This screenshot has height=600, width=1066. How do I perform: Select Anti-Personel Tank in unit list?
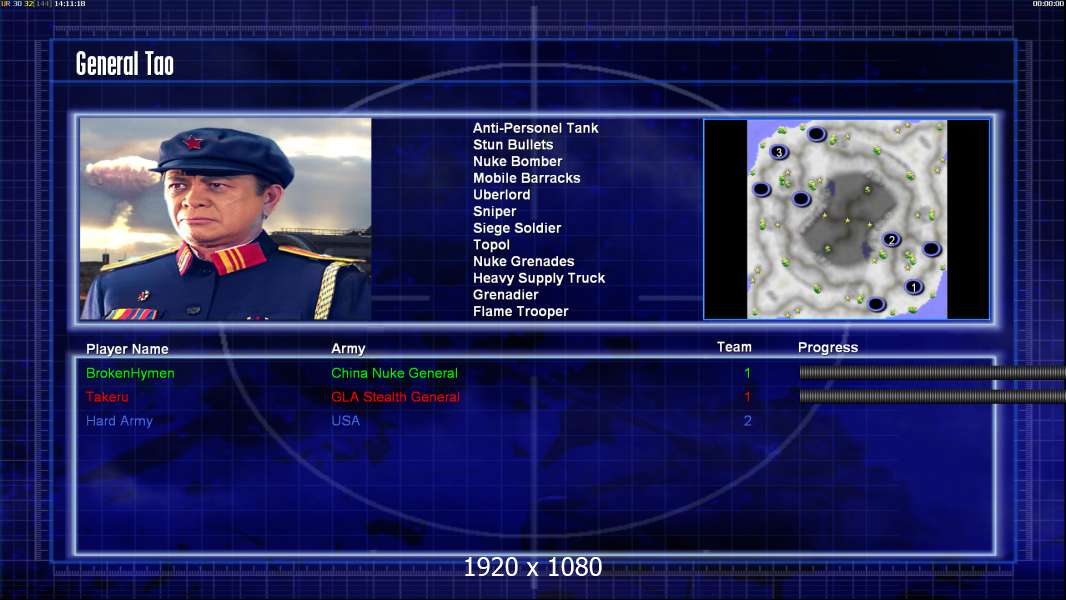[535, 128]
